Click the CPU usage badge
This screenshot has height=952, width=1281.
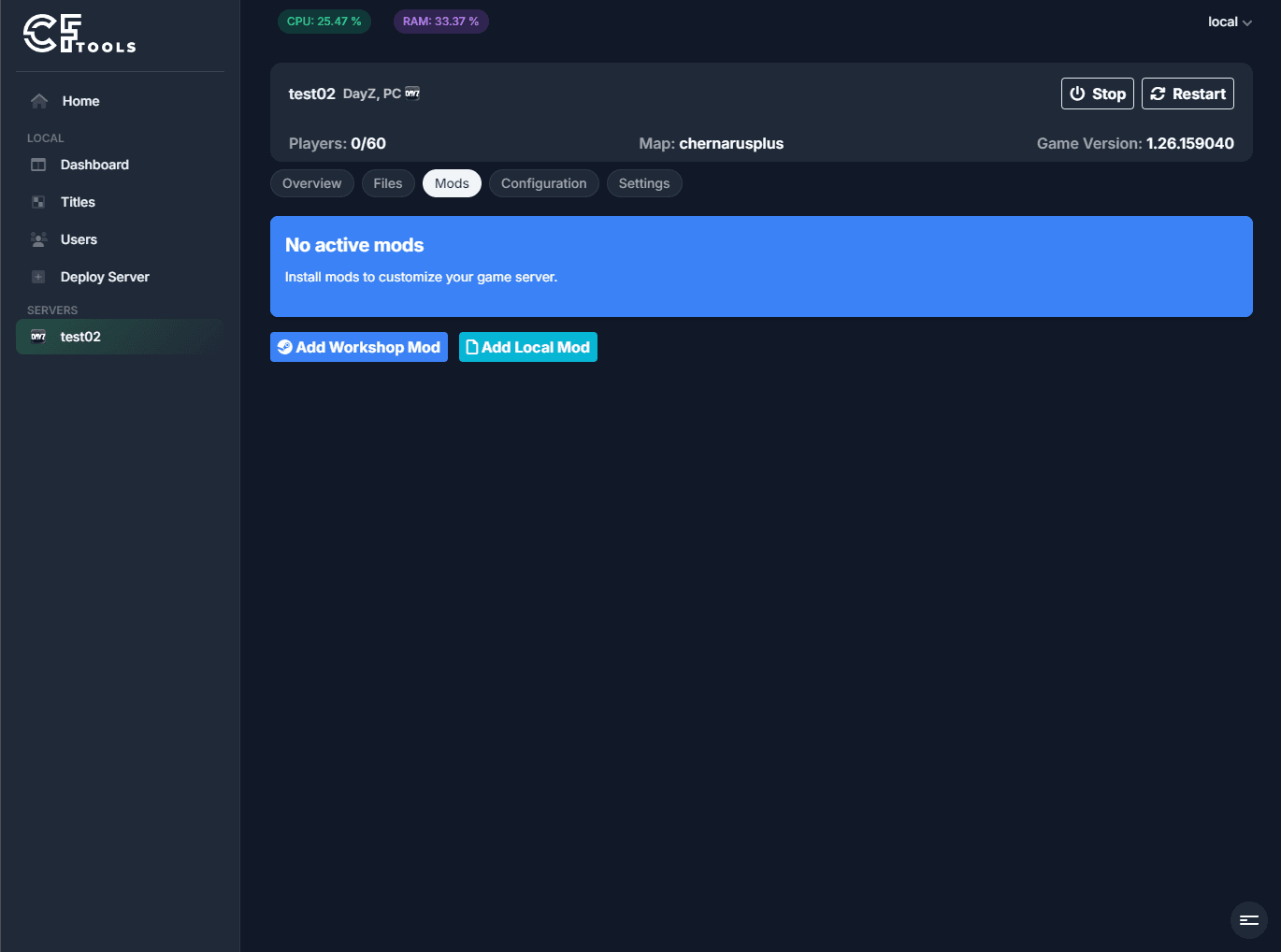(x=324, y=22)
